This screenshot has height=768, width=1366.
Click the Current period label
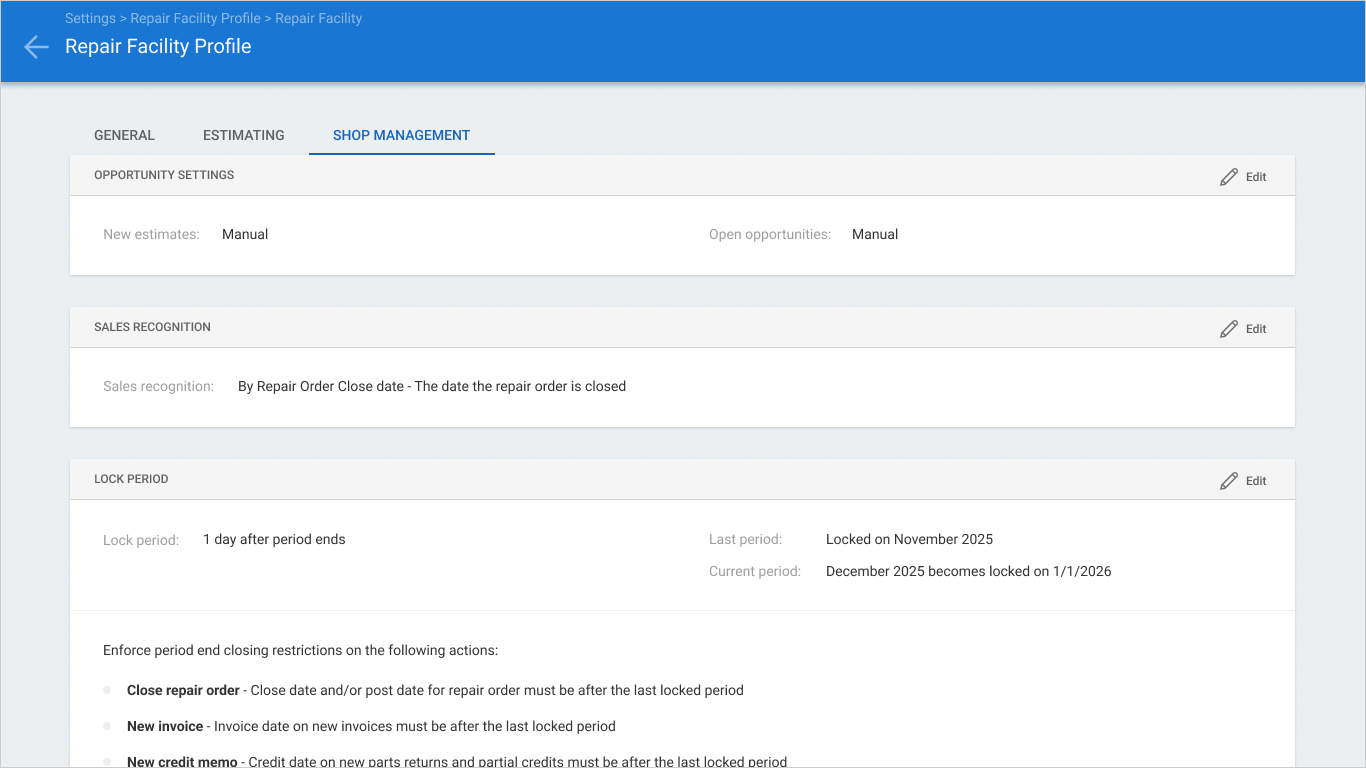(755, 571)
